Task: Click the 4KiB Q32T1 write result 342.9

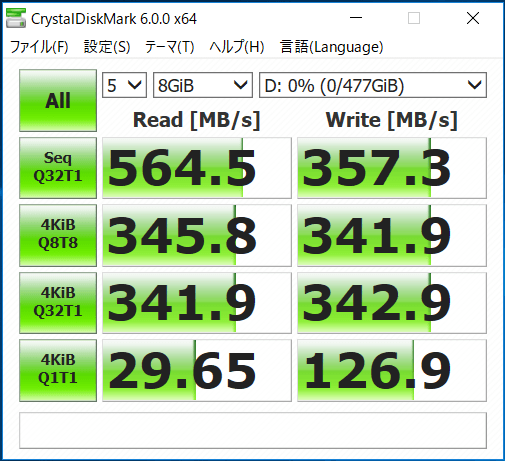Action: point(392,303)
